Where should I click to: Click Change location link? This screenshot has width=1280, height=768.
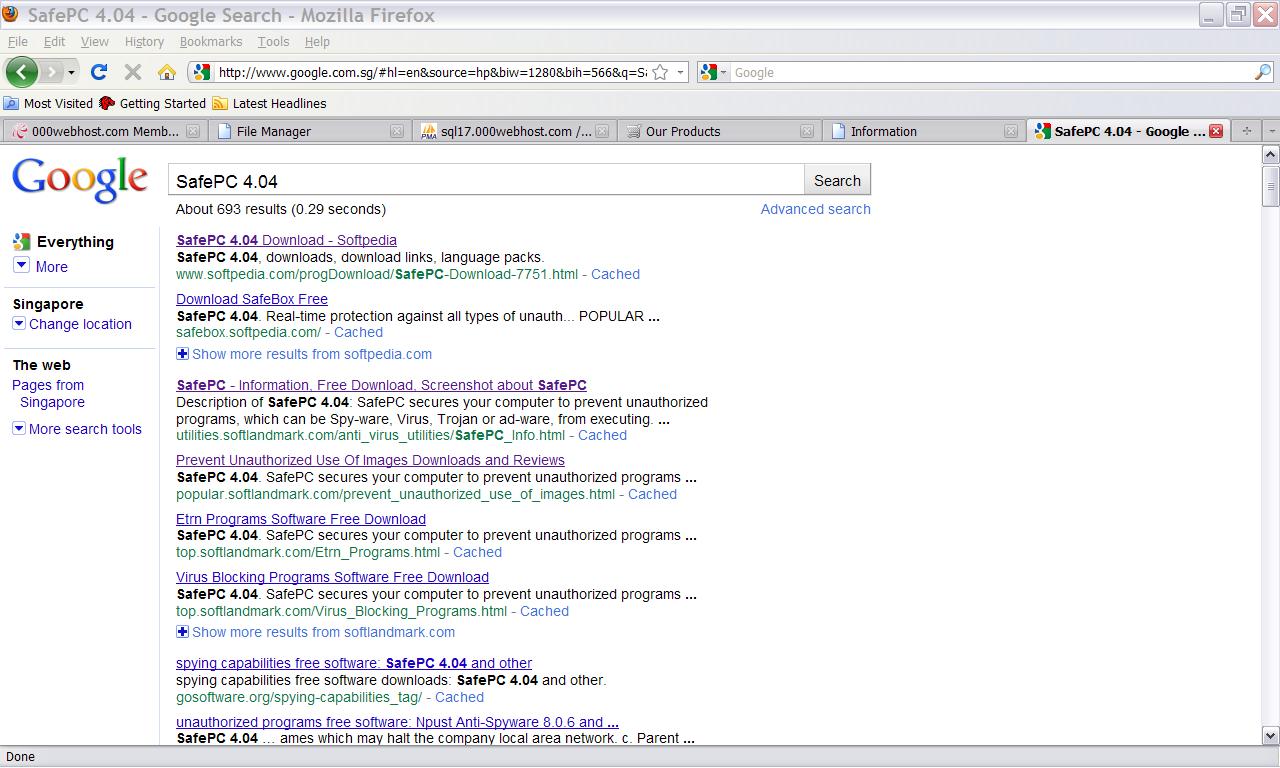point(80,324)
